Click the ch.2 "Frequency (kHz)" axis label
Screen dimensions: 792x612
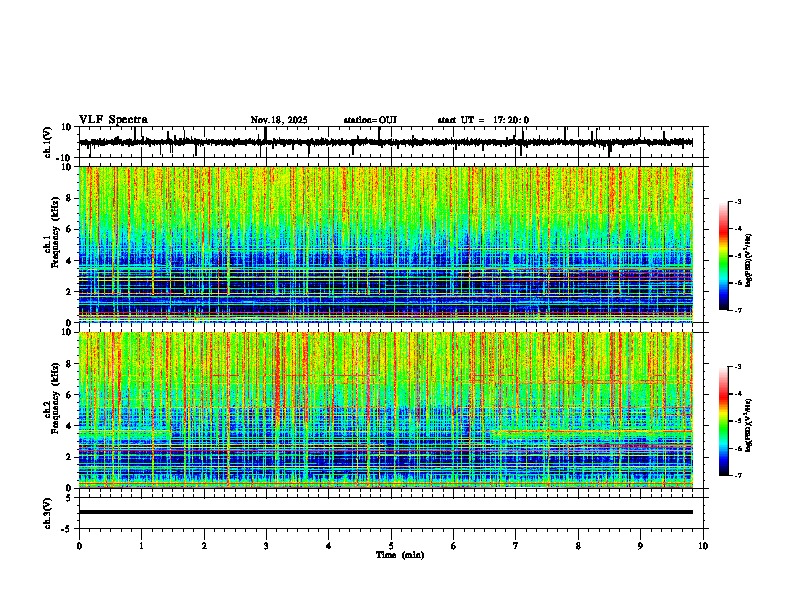point(55,398)
